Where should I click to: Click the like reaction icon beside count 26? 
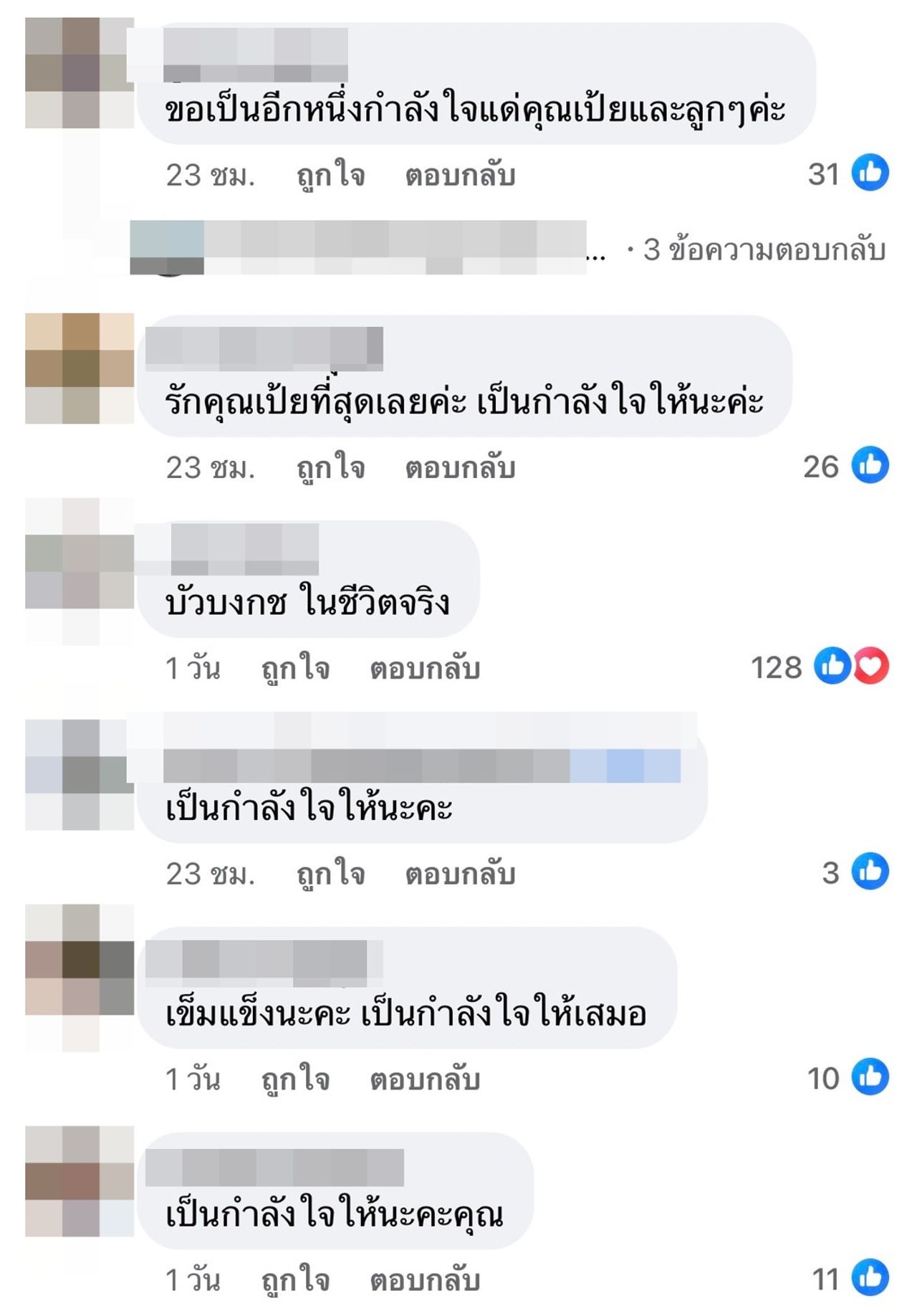tap(870, 465)
